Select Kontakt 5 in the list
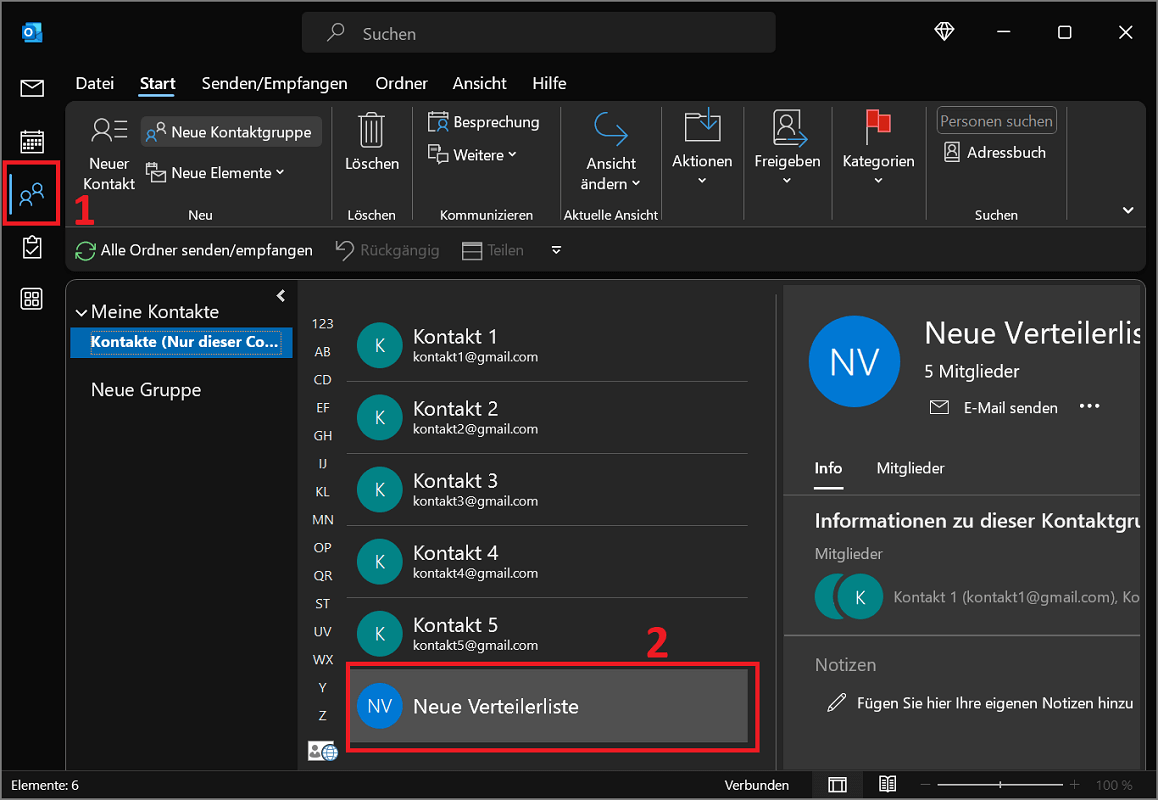This screenshot has height=800, width=1158. pyautogui.click(x=547, y=634)
